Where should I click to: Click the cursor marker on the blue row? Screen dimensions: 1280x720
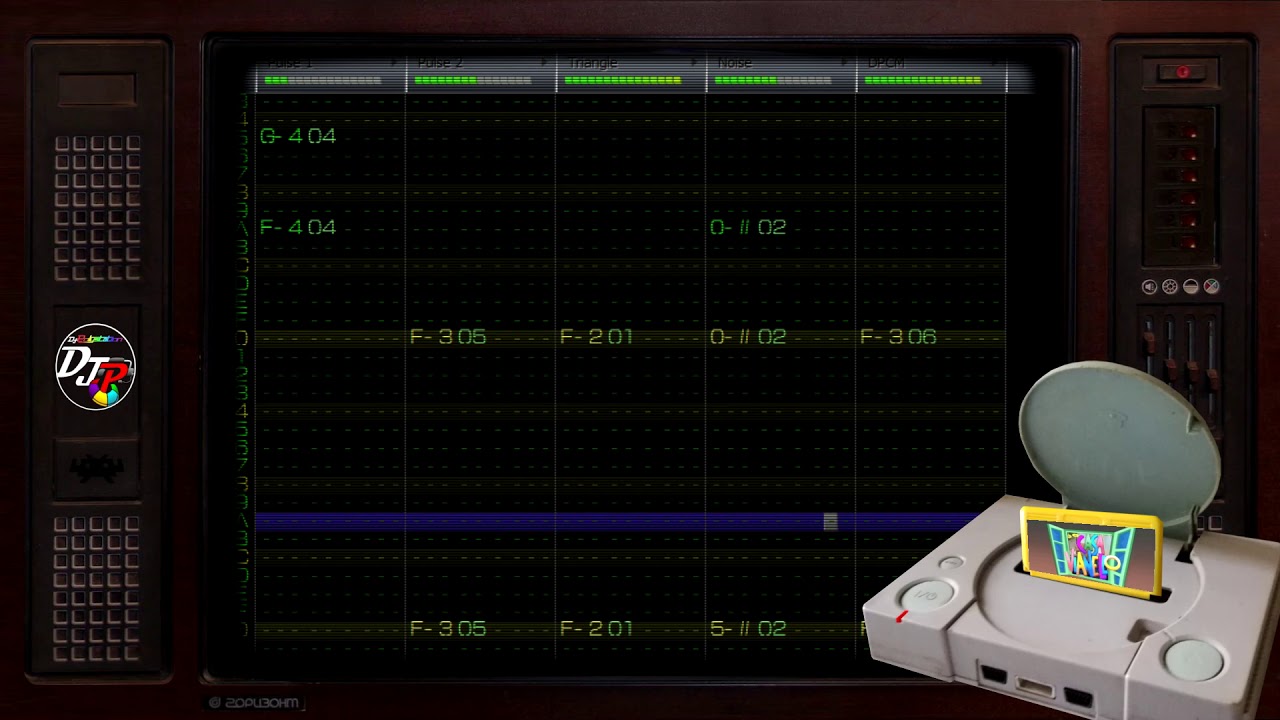830,521
